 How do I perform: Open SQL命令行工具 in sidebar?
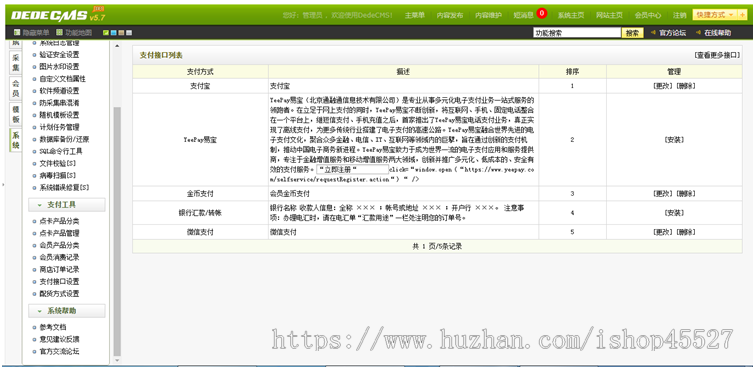pos(61,151)
